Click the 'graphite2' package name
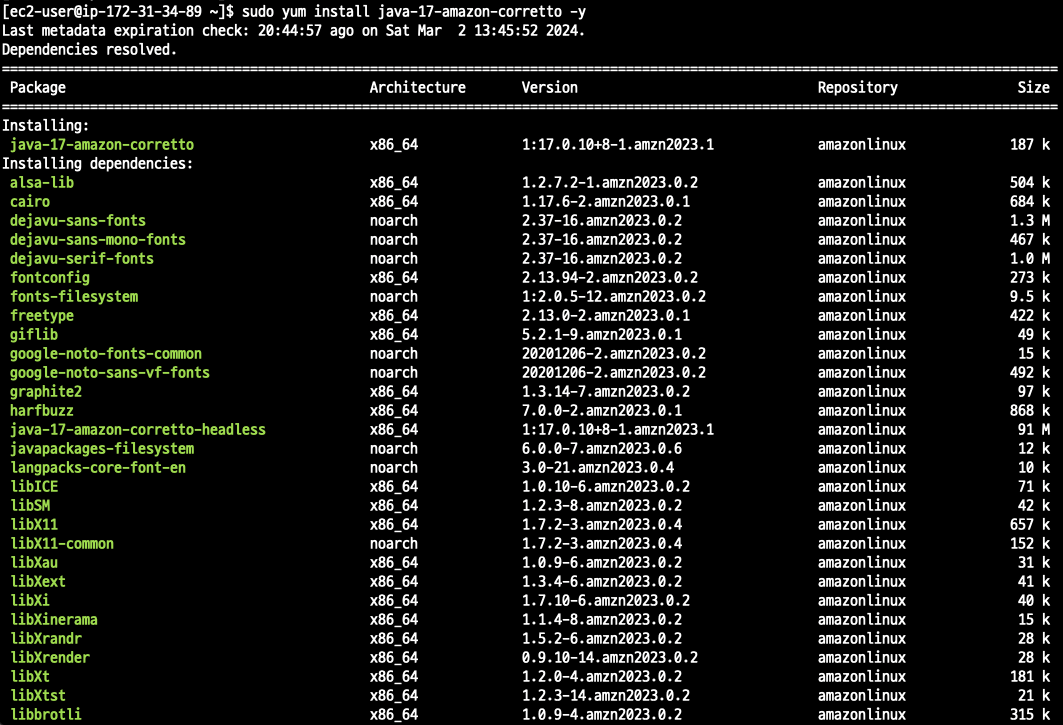This screenshot has height=725, width=1063. tap(46, 391)
